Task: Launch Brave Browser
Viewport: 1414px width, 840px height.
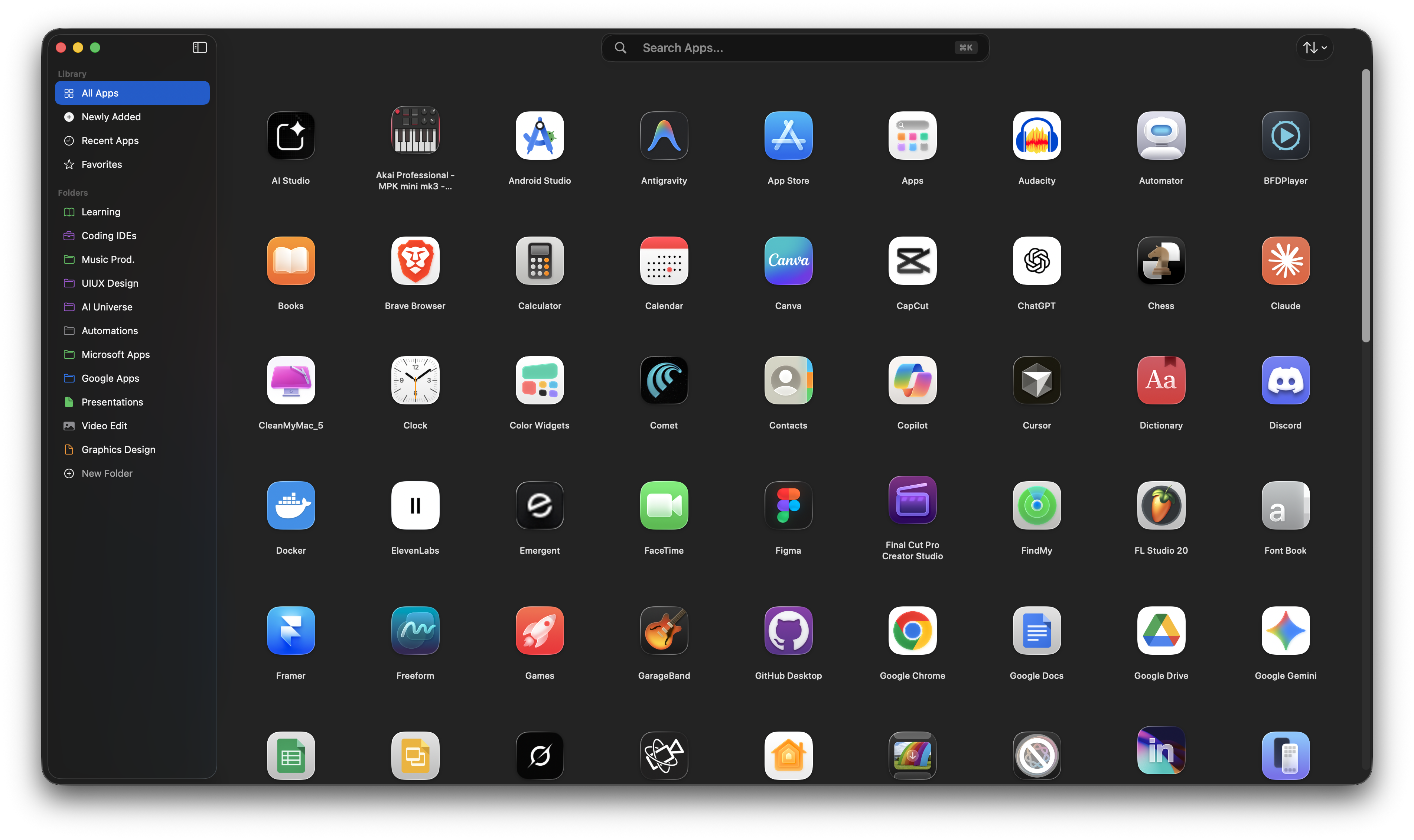Action: pyautogui.click(x=415, y=261)
